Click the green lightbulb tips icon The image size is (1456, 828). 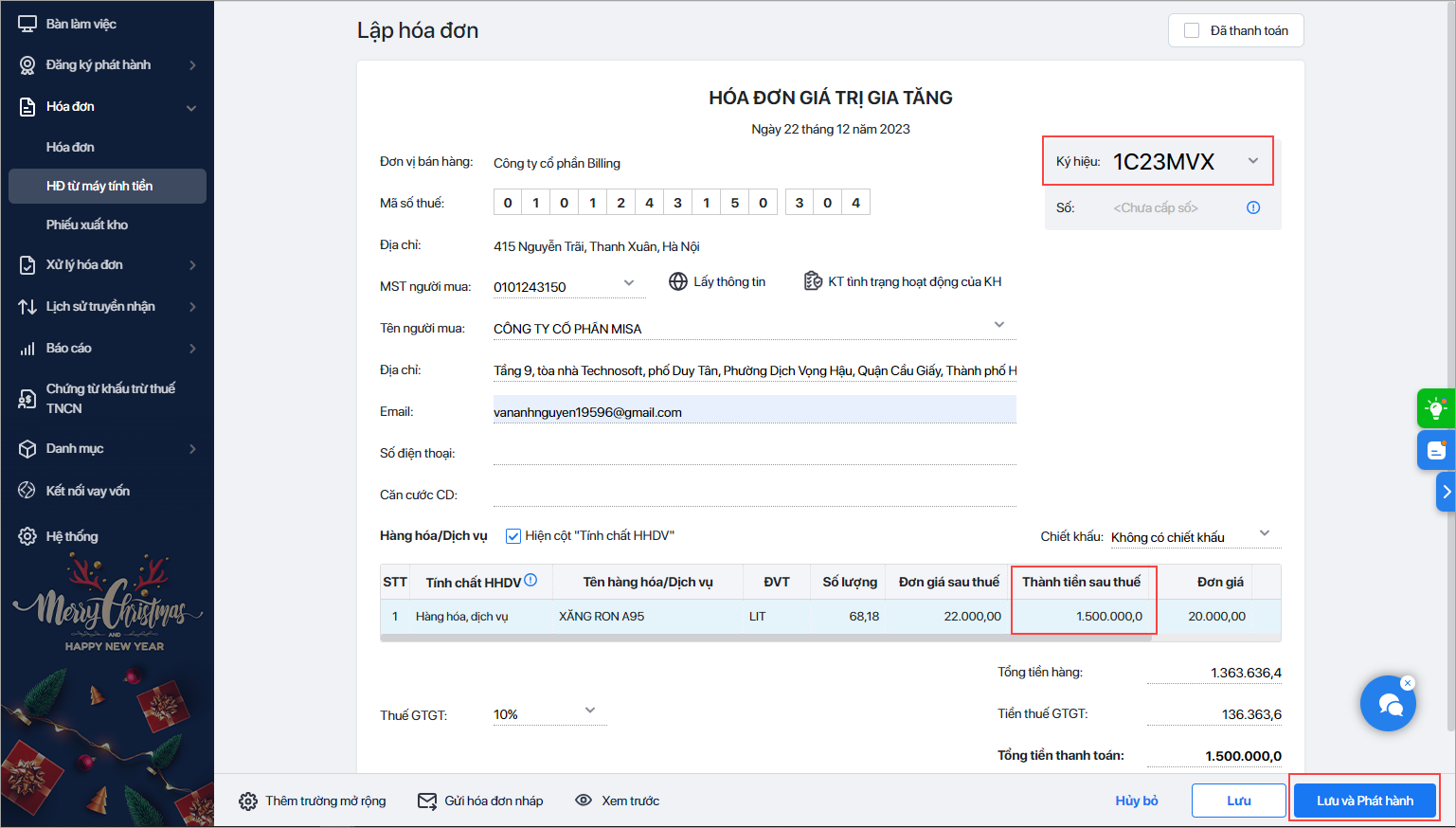click(1436, 408)
